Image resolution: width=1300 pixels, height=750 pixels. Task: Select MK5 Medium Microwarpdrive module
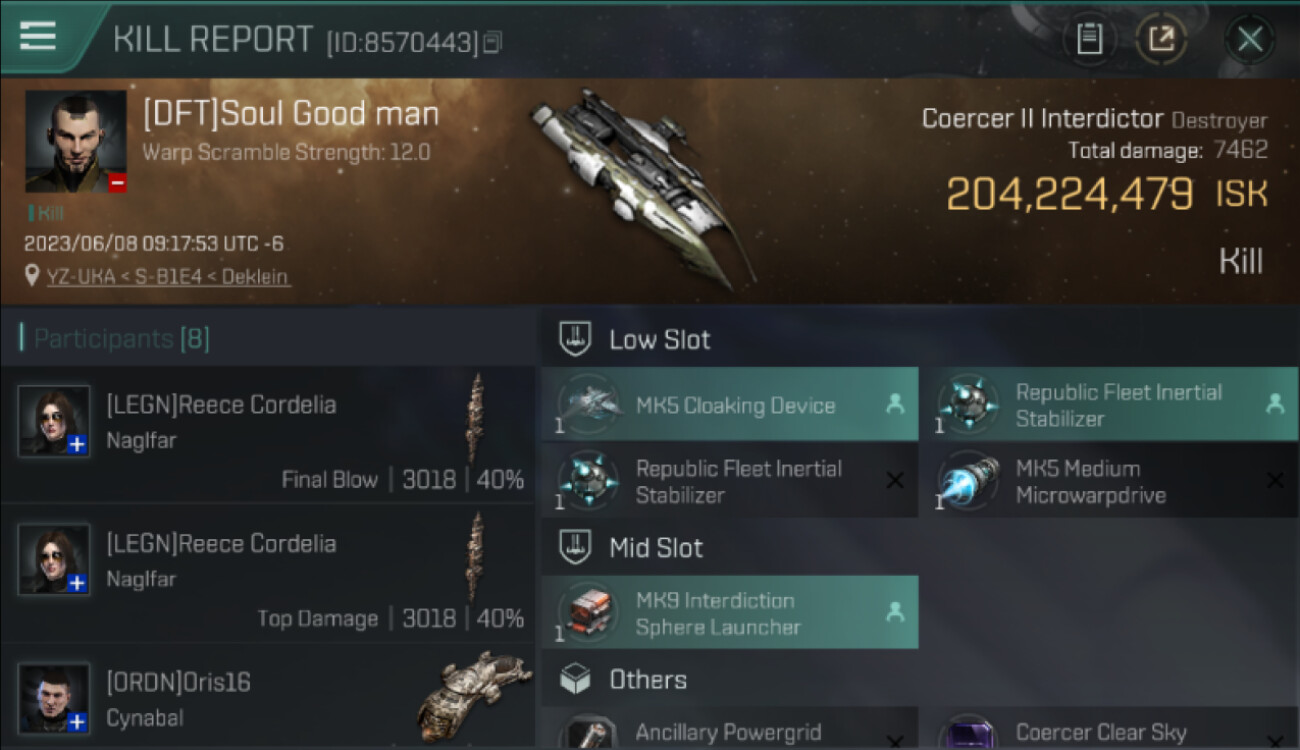pyautogui.click(x=1108, y=481)
